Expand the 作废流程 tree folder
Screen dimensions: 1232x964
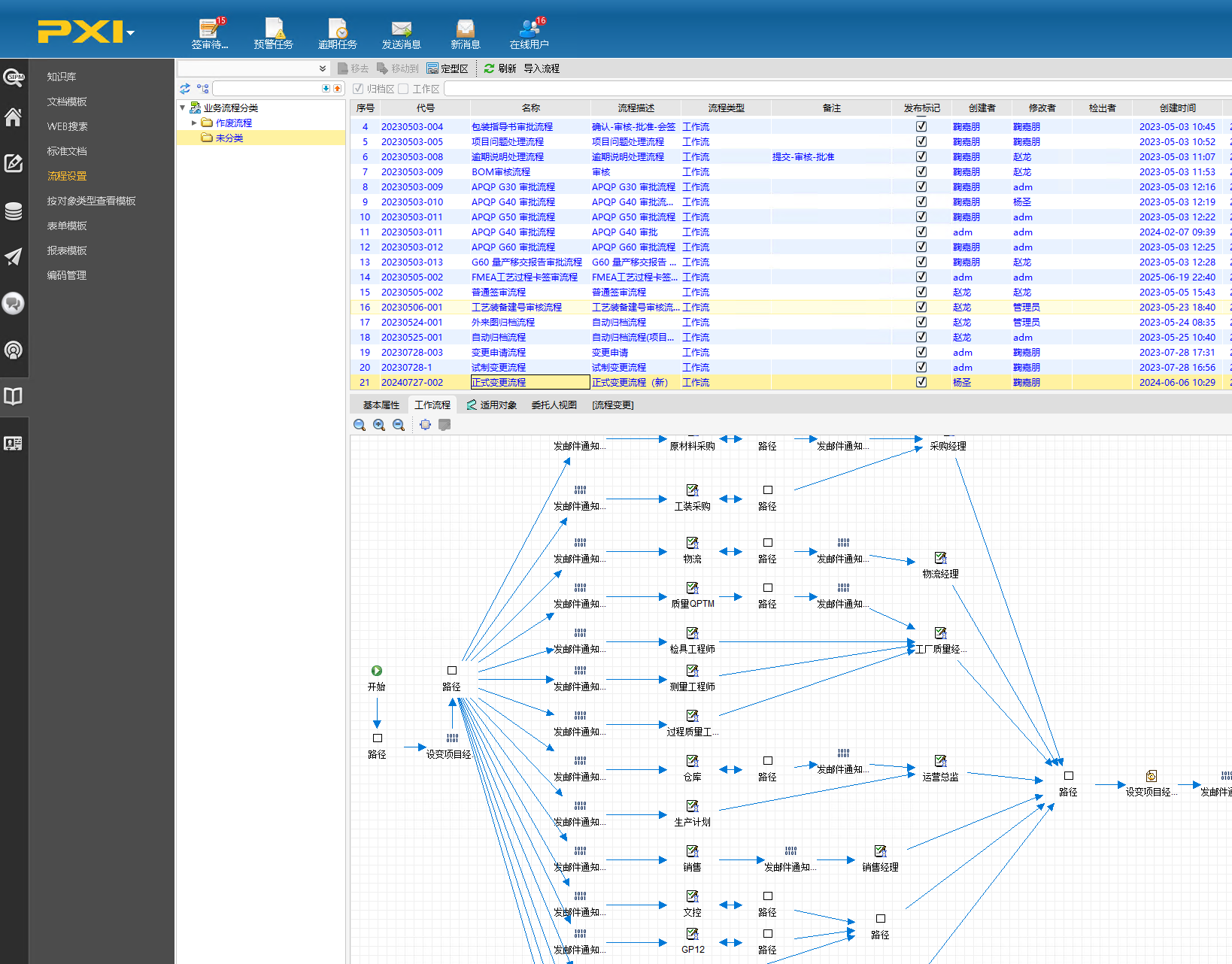194,123
